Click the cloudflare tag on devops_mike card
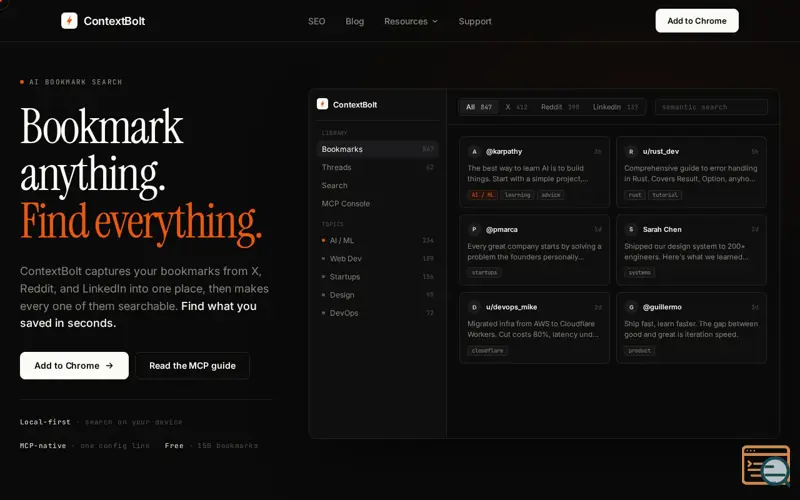The image size is (800, 500). [x=487, y=351]
